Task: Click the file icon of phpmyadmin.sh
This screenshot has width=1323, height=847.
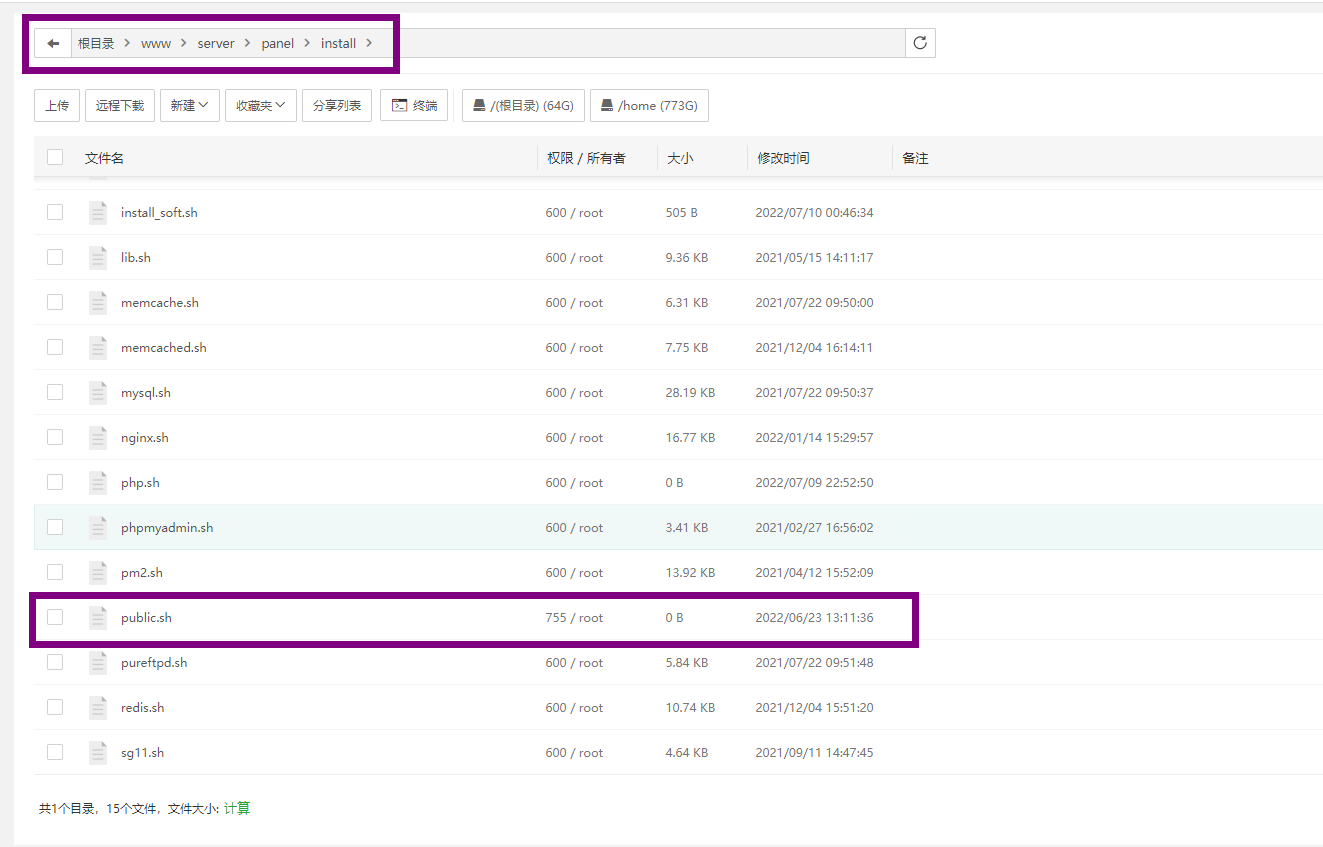Action: pos(97,527)
